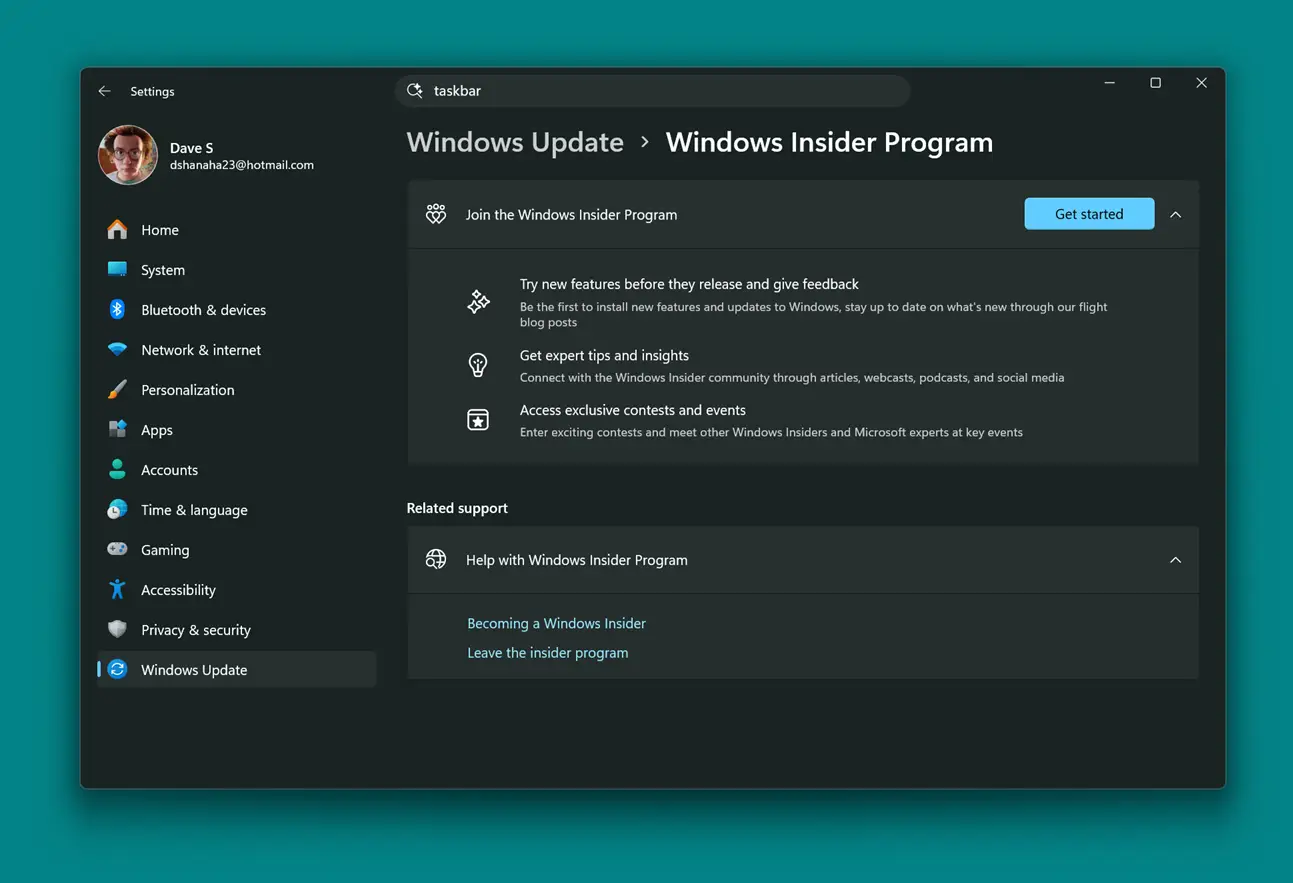Click the Apps icon in sidebar
Image resolution: width=1293 pixels, height=883 pixels.
pyautogui.click(x=117, y=430)
